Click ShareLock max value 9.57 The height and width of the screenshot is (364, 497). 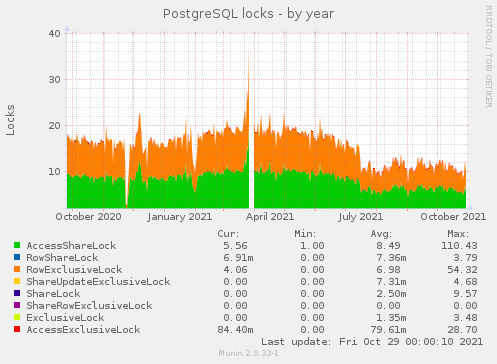(465, 294)
